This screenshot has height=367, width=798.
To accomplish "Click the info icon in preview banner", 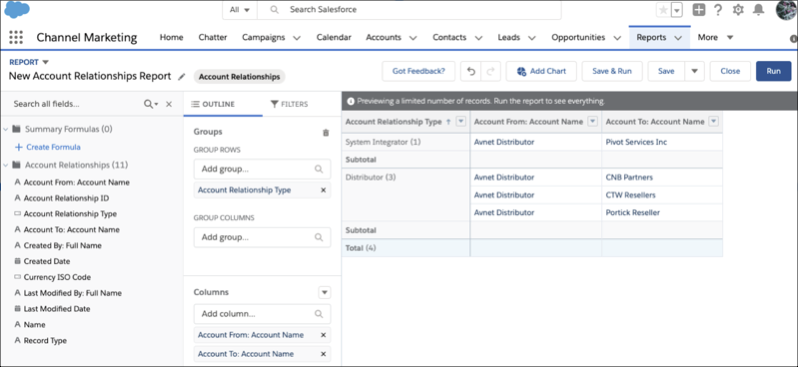I will 350,101.
